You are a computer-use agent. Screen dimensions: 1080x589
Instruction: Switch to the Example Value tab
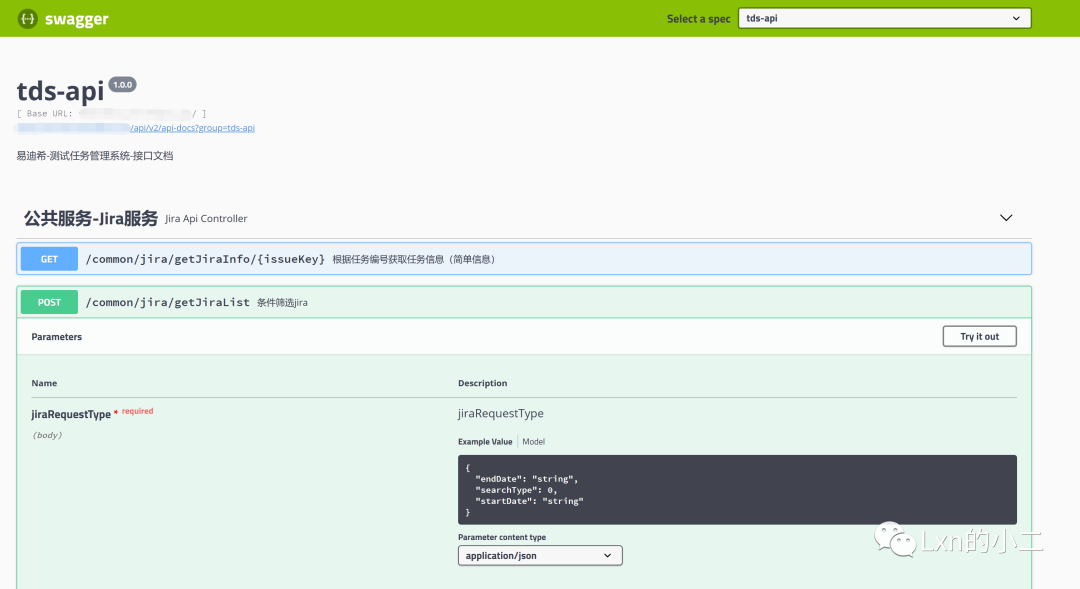pos(485,442)
